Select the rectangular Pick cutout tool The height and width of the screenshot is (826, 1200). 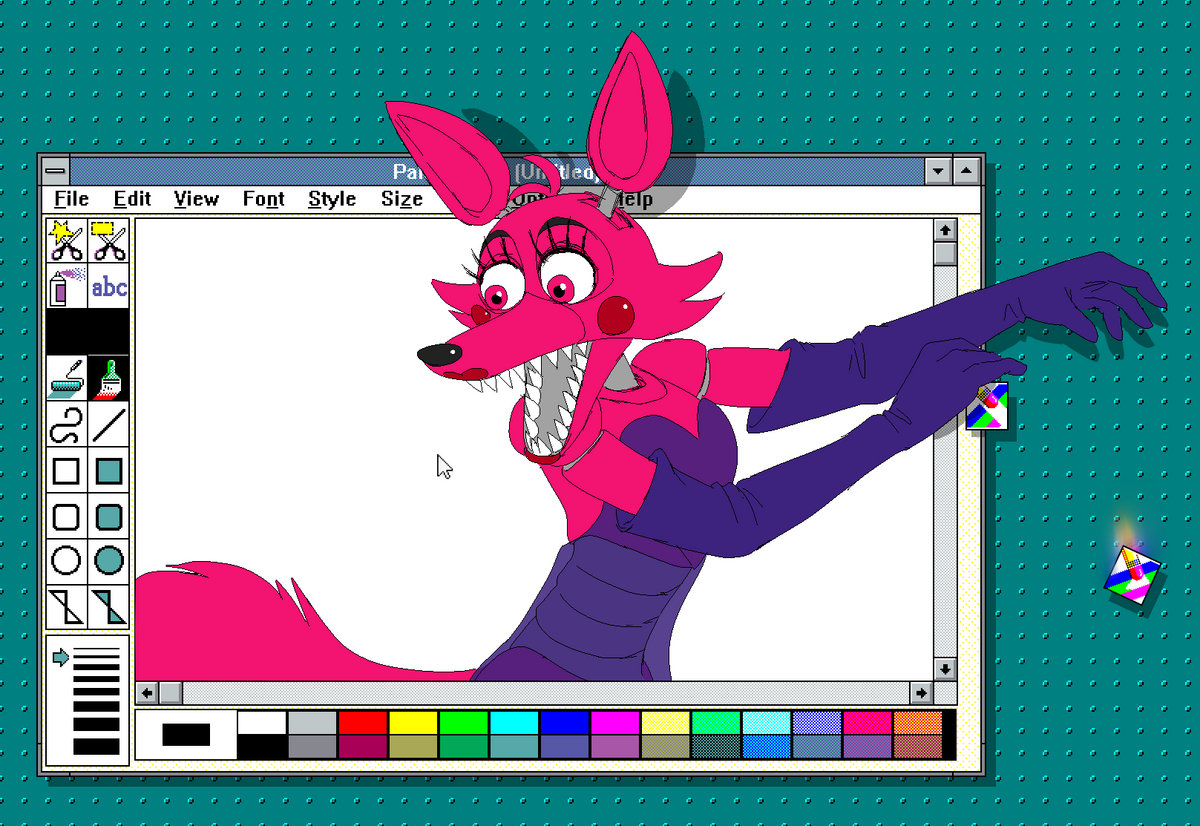pyautogui.click(x=109, y=241)
